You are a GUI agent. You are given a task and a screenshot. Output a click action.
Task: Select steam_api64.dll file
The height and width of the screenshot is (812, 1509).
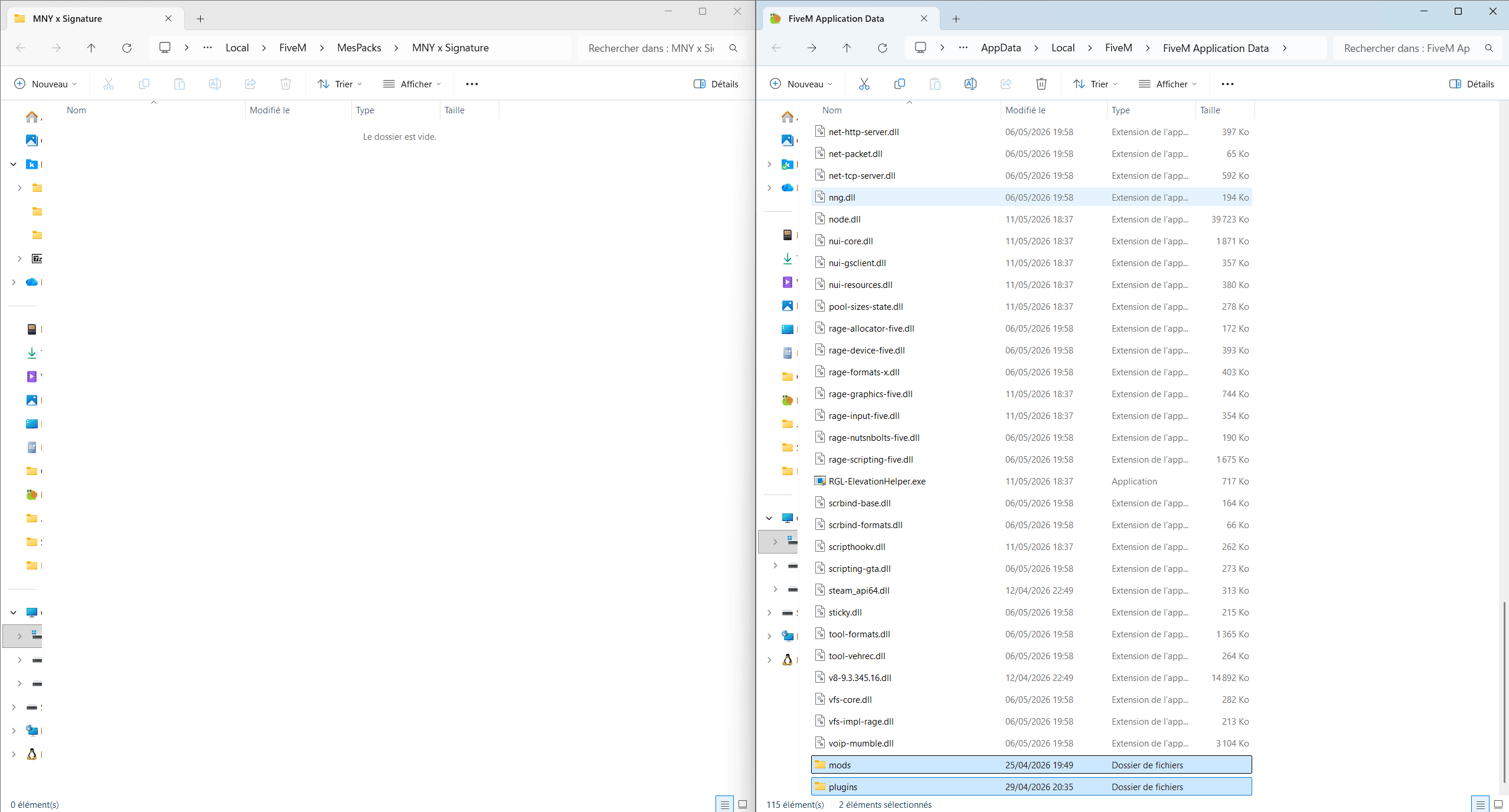click(1031, 590)
